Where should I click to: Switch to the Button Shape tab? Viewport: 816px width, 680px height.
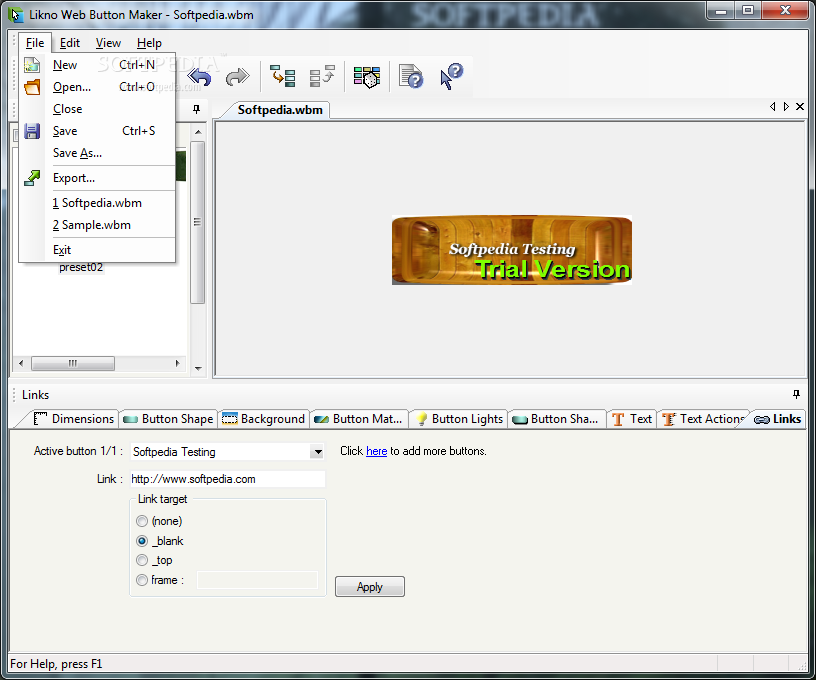click(168, 419)
